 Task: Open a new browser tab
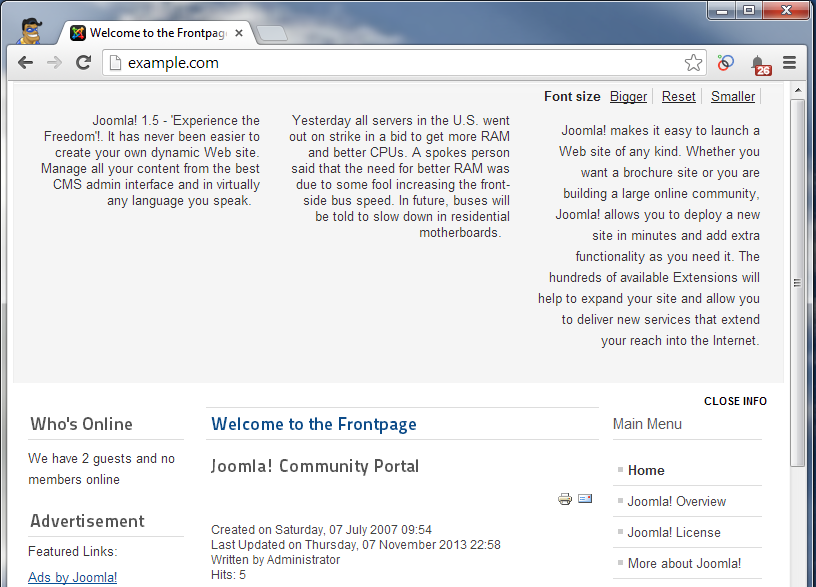(x=272, y=33)
